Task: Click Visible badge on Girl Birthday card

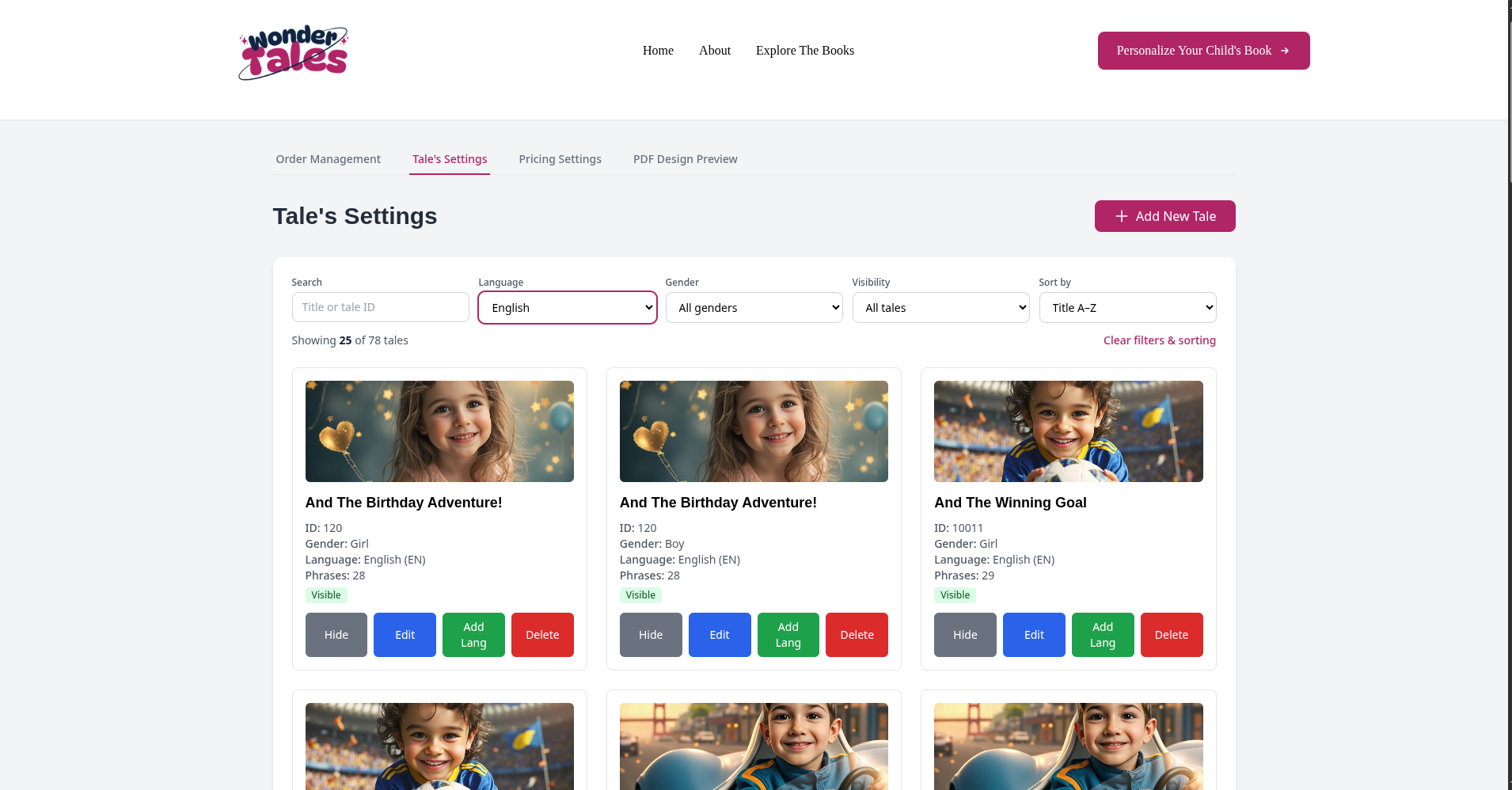Action: coord(326,595)
